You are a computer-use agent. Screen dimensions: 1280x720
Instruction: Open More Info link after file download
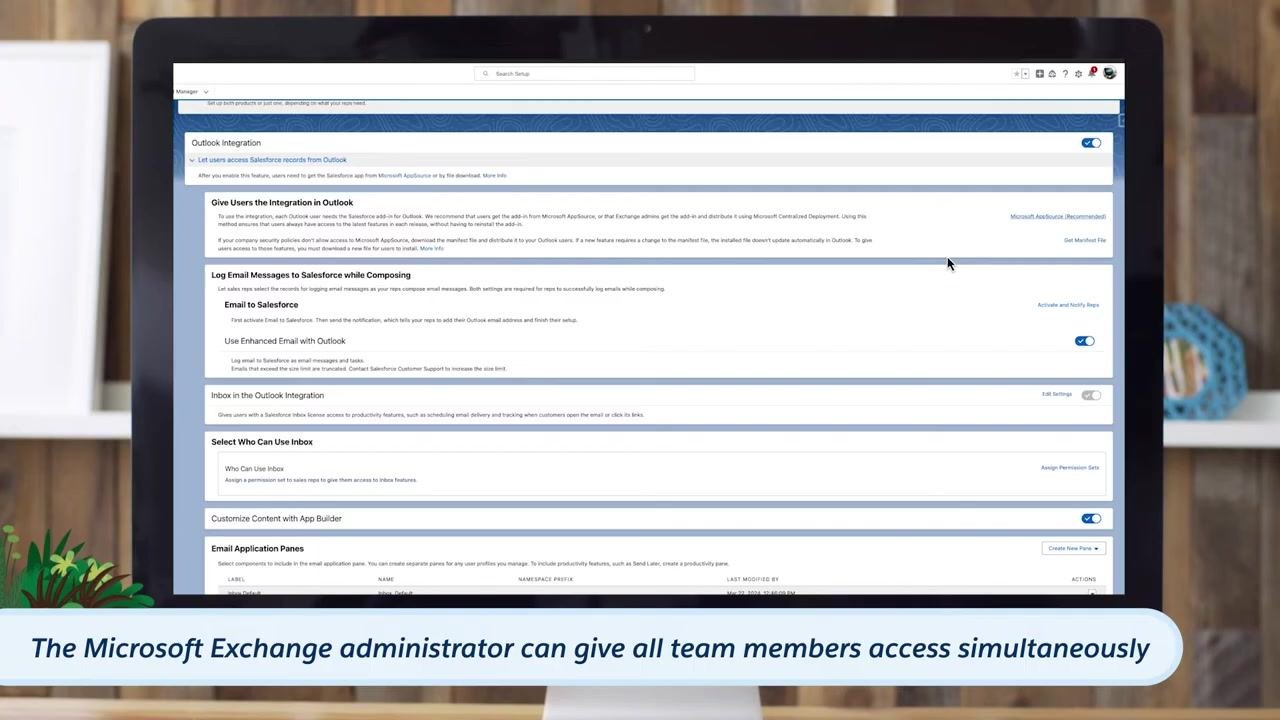click(x=494, y=176)
